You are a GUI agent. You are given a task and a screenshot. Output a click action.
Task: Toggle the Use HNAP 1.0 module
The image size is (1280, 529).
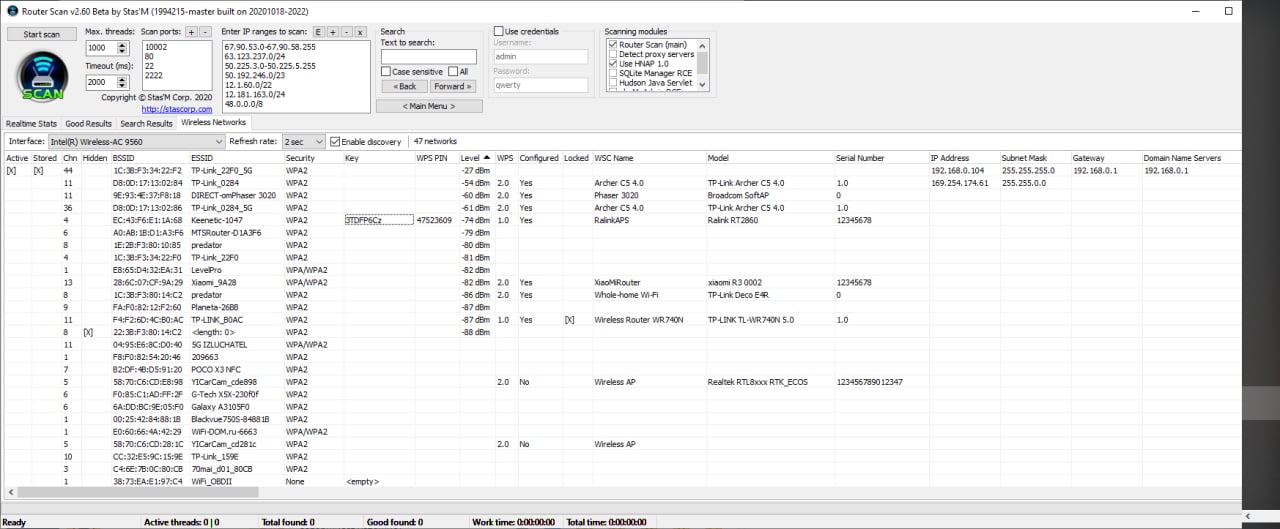point(612,64)
